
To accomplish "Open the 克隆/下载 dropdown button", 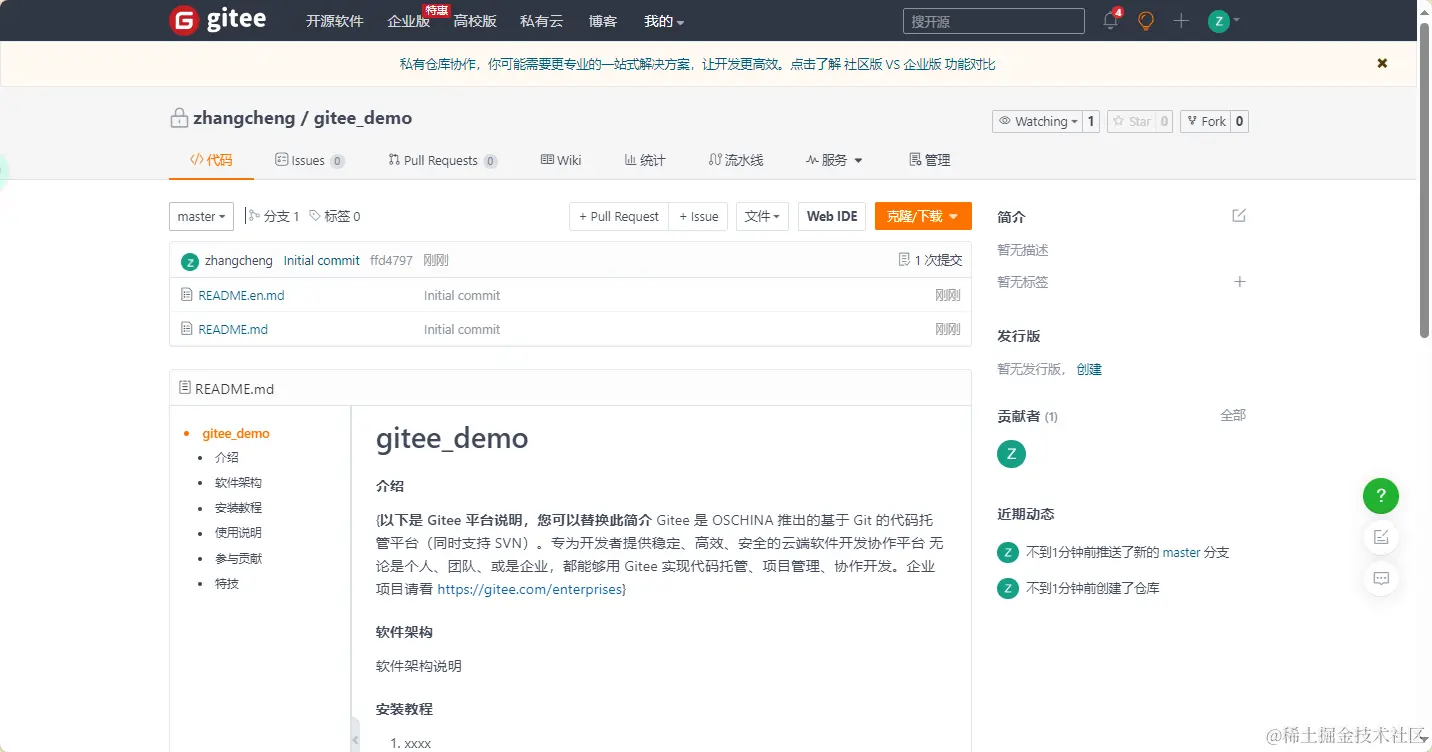I will (x=923, y=216).
